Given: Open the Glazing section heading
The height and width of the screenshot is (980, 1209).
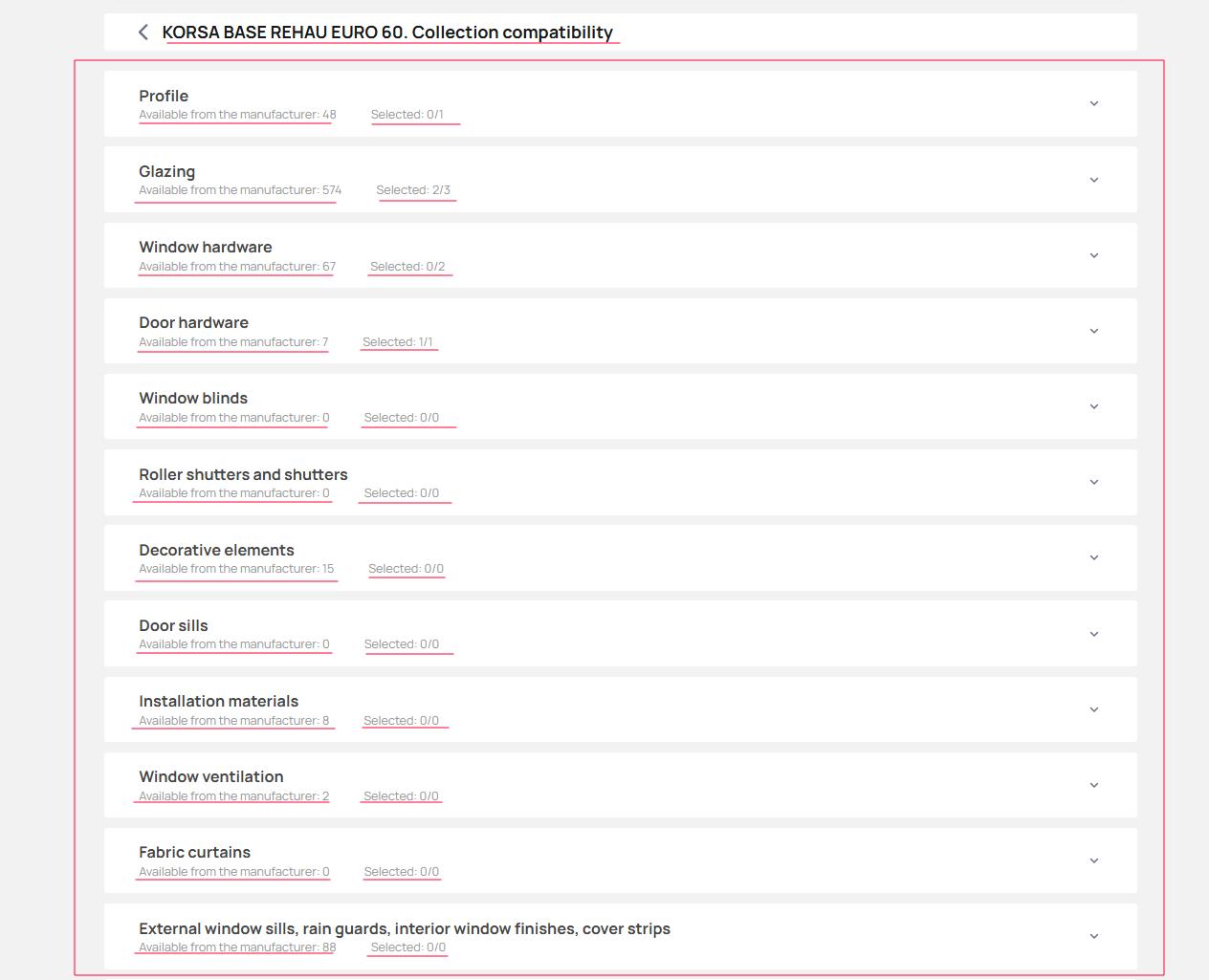Looking at the screenshot, I should pos(166,171).
